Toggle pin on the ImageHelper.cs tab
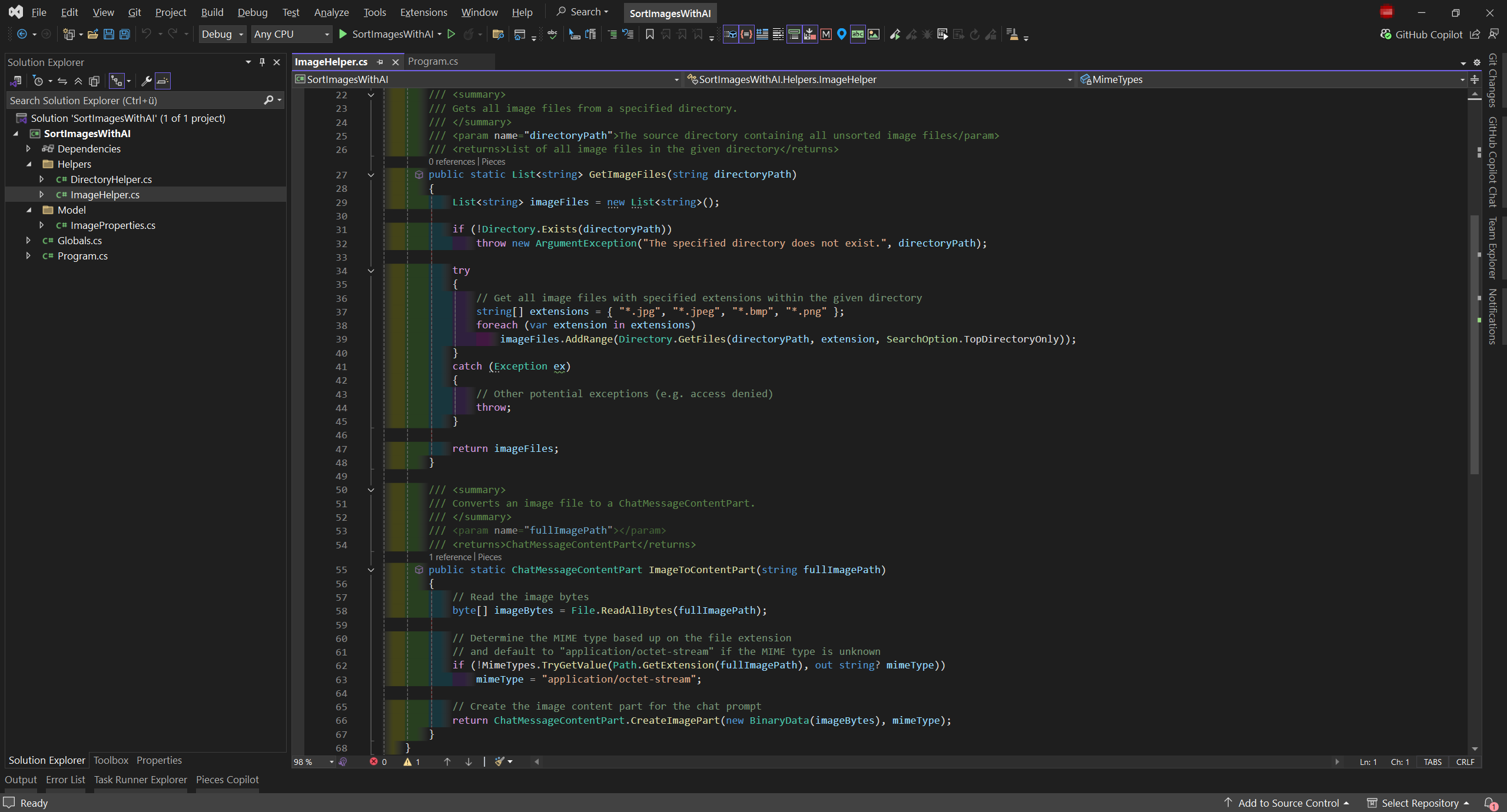 pyautogui.click(x=380, y=62)
